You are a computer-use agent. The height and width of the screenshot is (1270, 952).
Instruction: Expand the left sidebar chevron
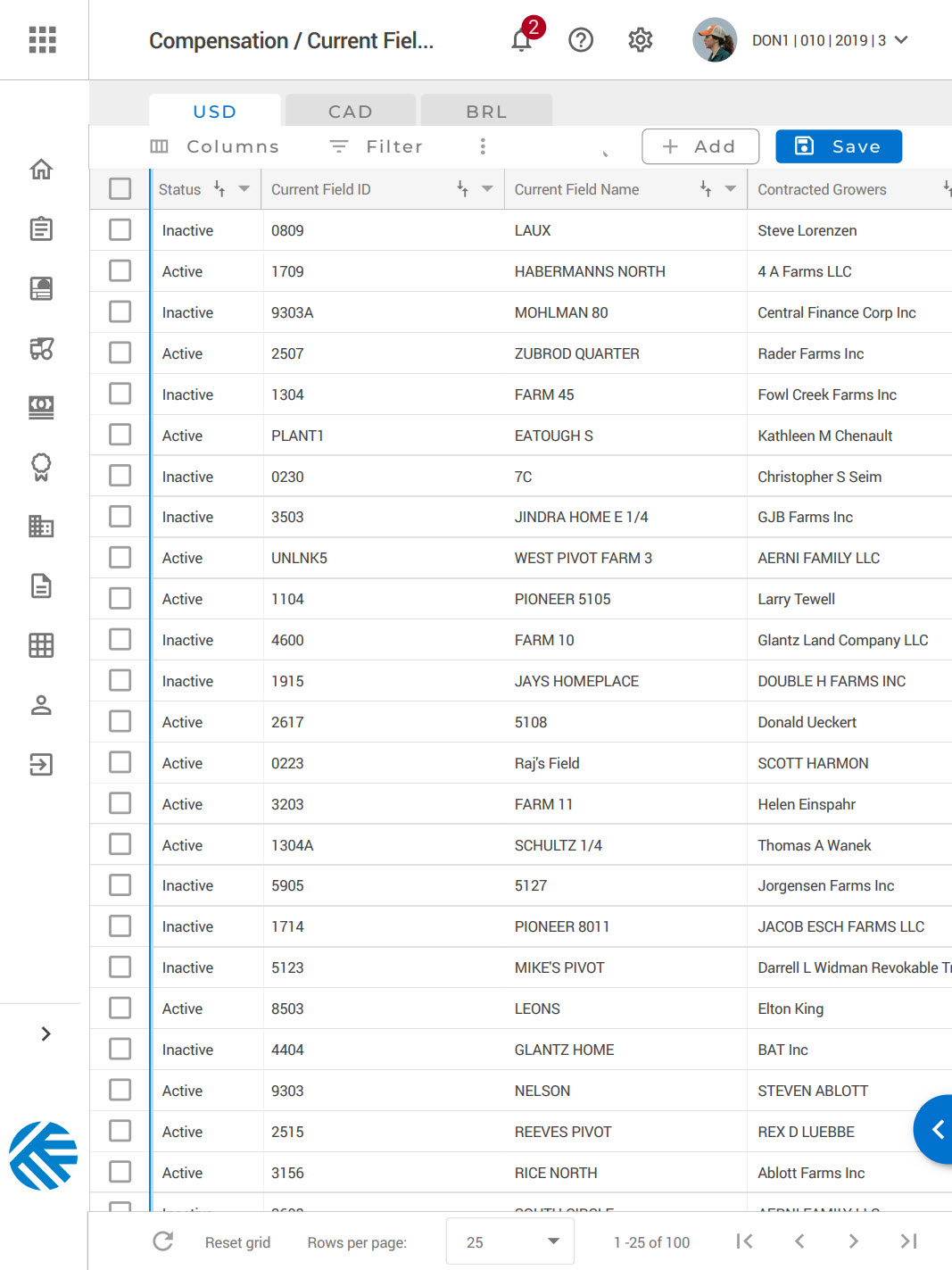pyautogui.click(x=46, y=1033)
